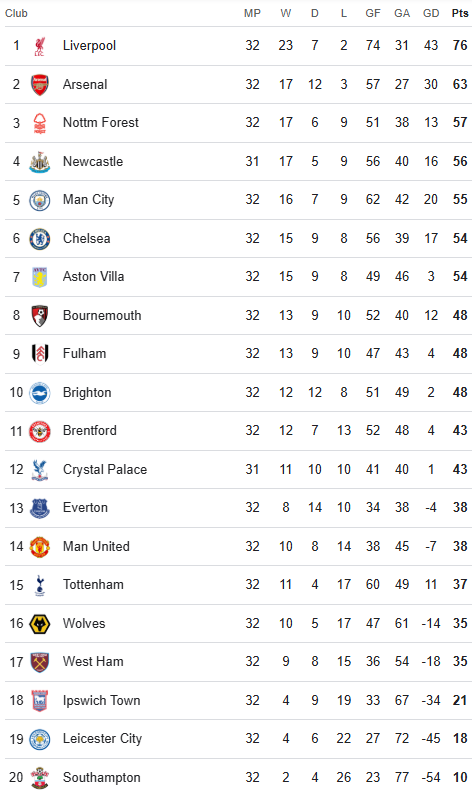Click the Man United crest
The height and width of the screenshot is (797, 472).
(x=40, y=546)
